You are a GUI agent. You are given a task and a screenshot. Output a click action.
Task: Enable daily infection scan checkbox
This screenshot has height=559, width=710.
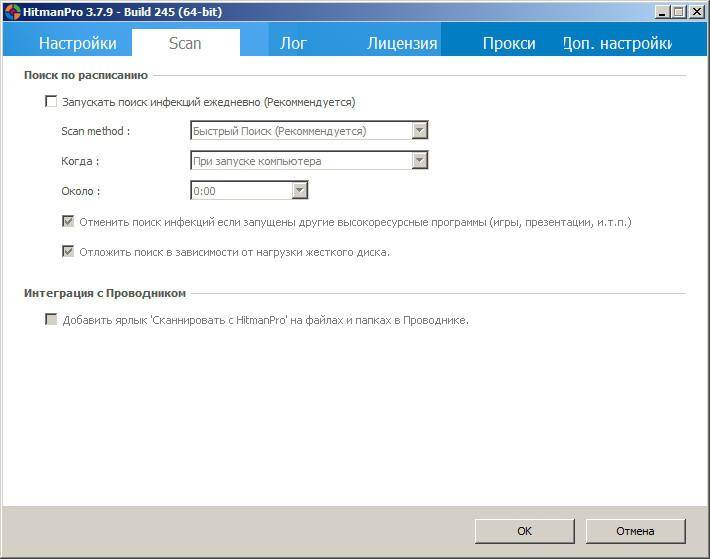tap(51, 101)
